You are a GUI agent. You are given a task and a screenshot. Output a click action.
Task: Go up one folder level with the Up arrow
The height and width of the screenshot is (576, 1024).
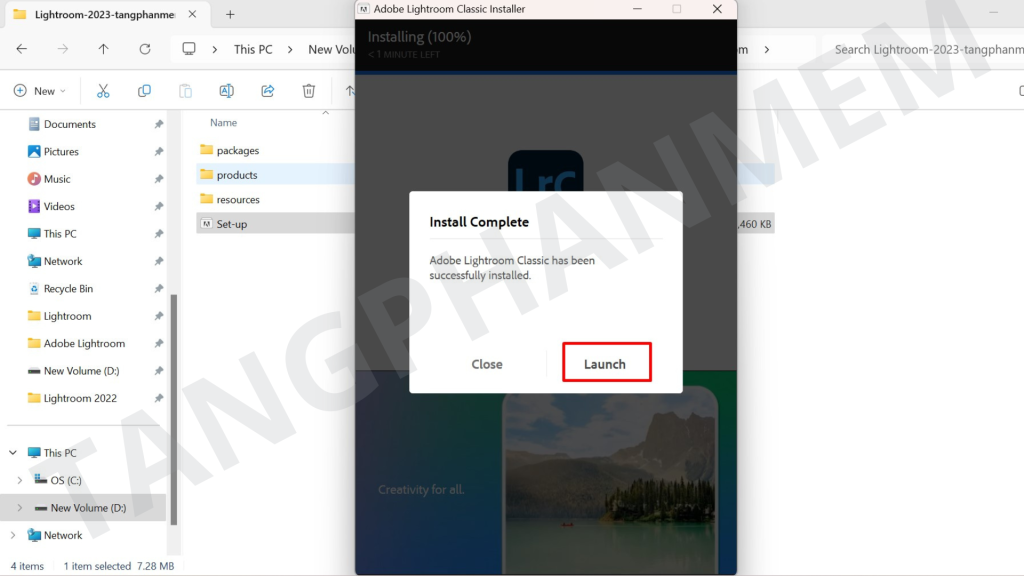(x=103, y=49)
